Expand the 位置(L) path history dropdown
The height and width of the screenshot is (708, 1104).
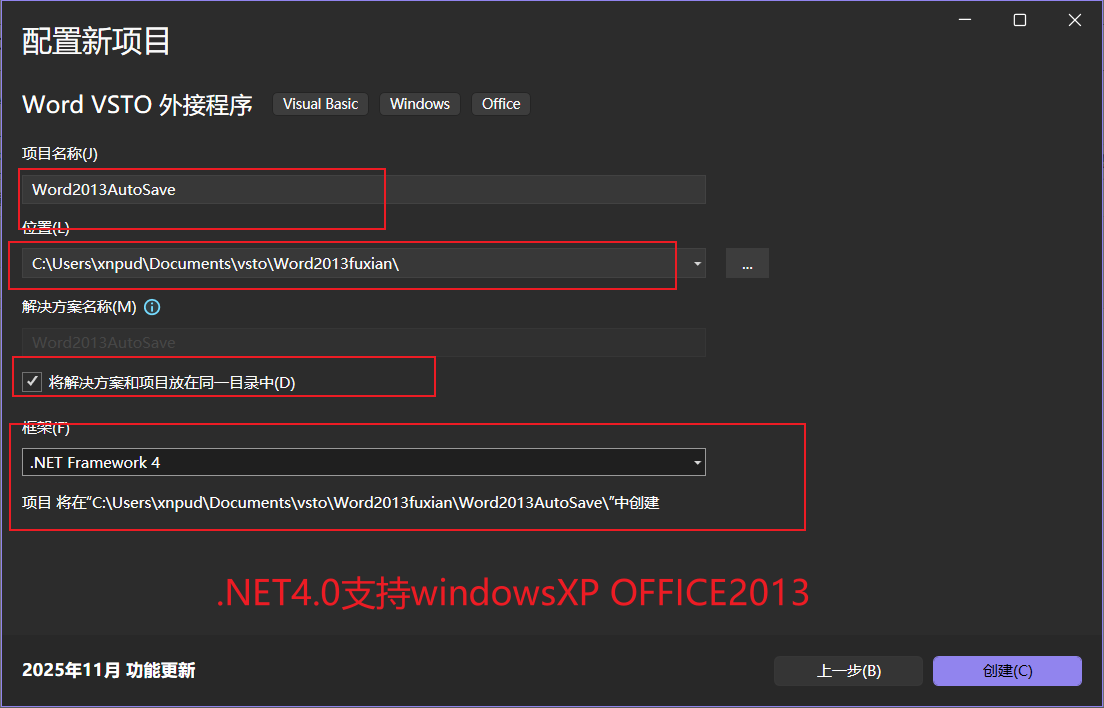click(x=695, y=264)
